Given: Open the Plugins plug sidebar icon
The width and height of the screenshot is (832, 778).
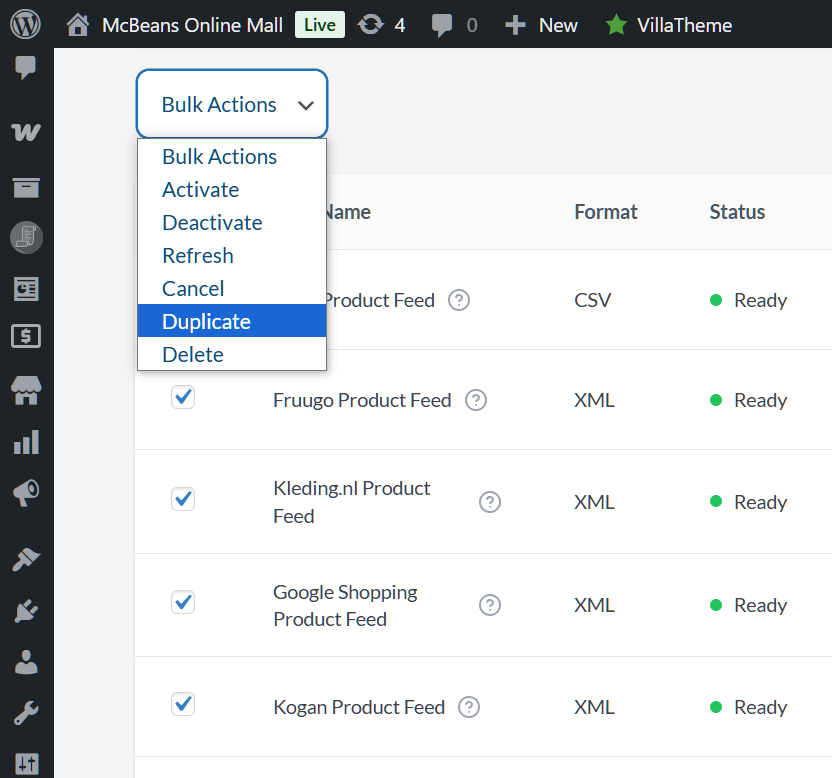Looking at the screenshot, I should click(x=26, y=610).
